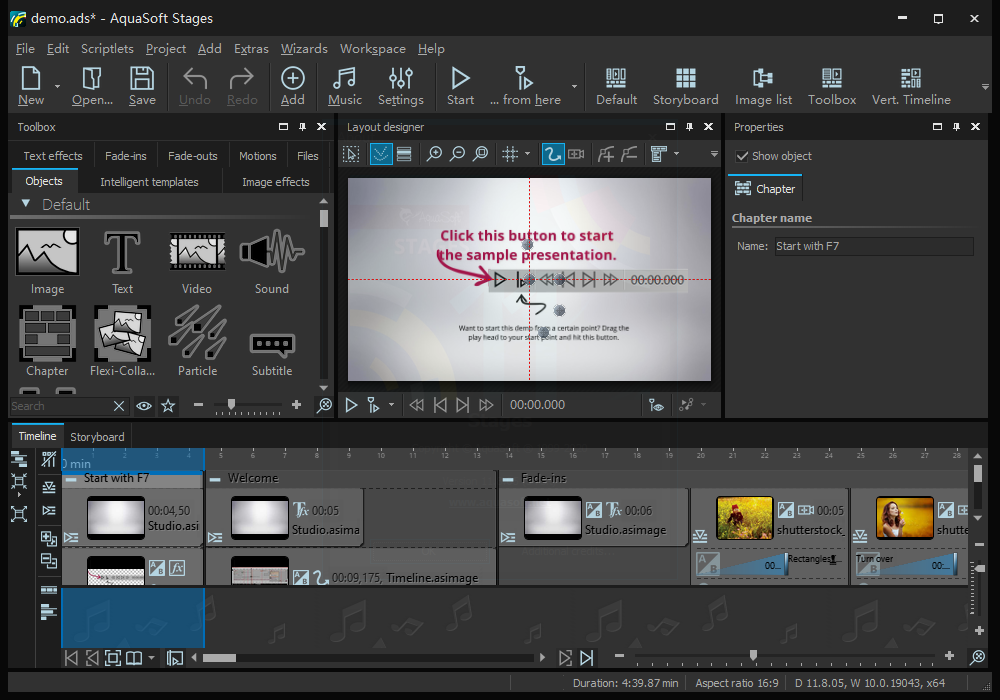The image size is (1000, 700).
Task: Toggle the Show object checkbox
Action: pos(742,156)
